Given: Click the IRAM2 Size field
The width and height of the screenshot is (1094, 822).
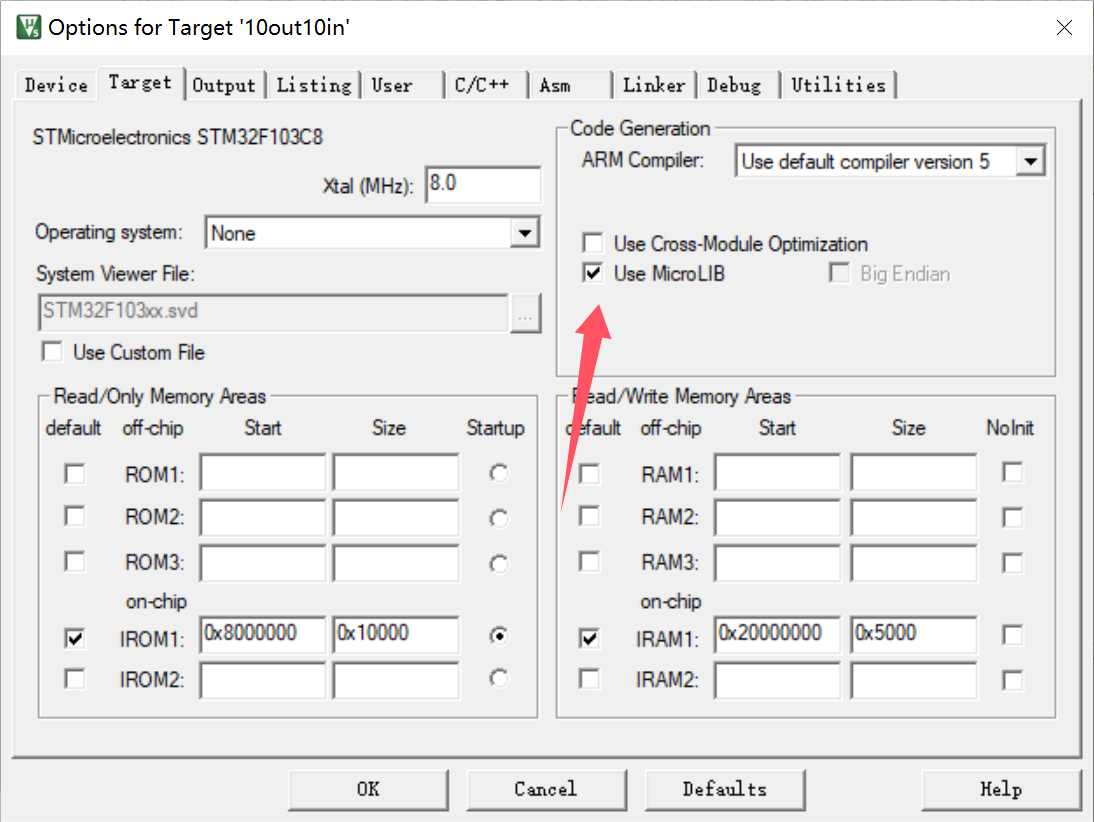Looking at the screenshot, I should point(913,680).
